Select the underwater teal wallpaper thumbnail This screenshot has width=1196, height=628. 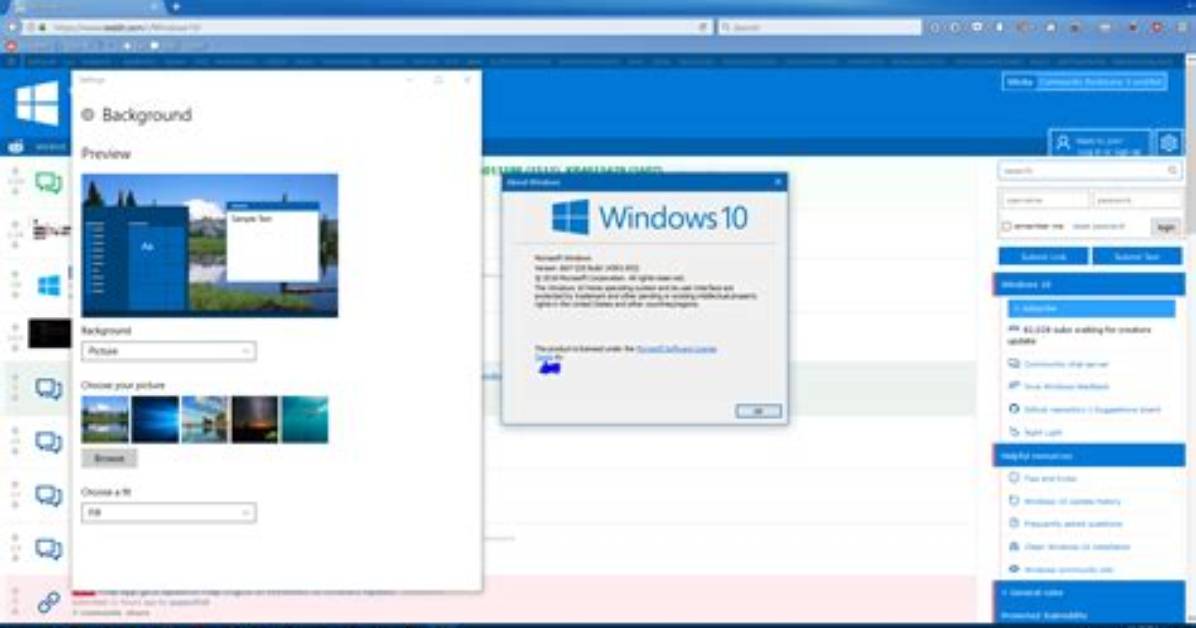pos(304,419)
